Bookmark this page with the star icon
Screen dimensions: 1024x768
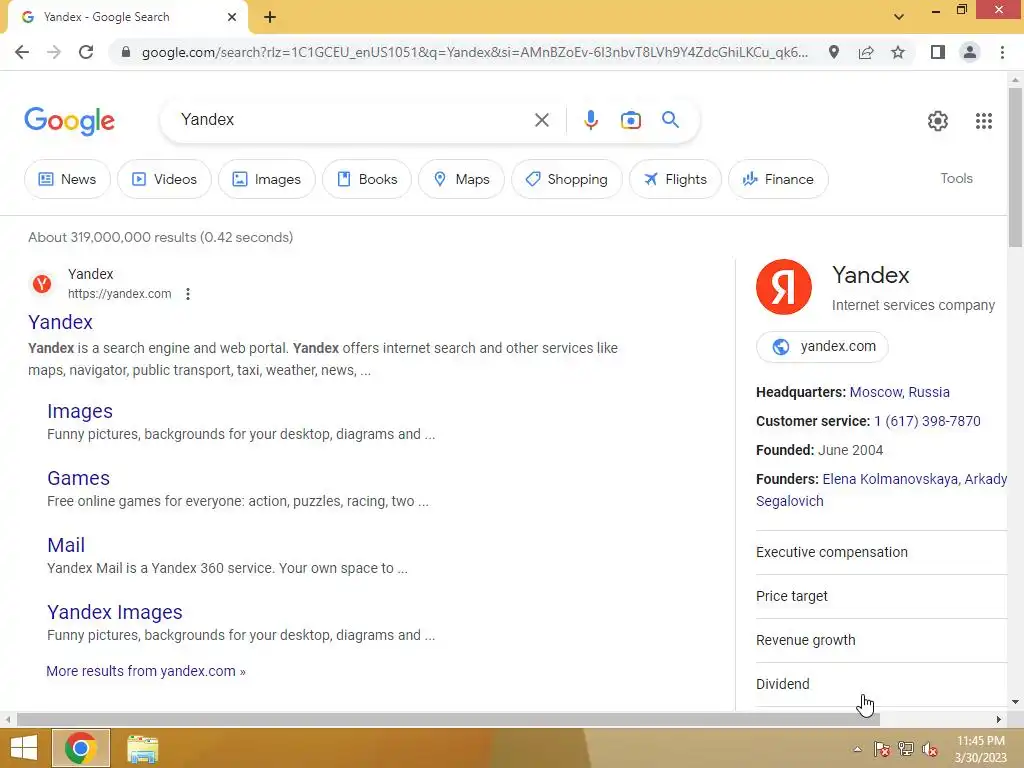coord(898,52)
